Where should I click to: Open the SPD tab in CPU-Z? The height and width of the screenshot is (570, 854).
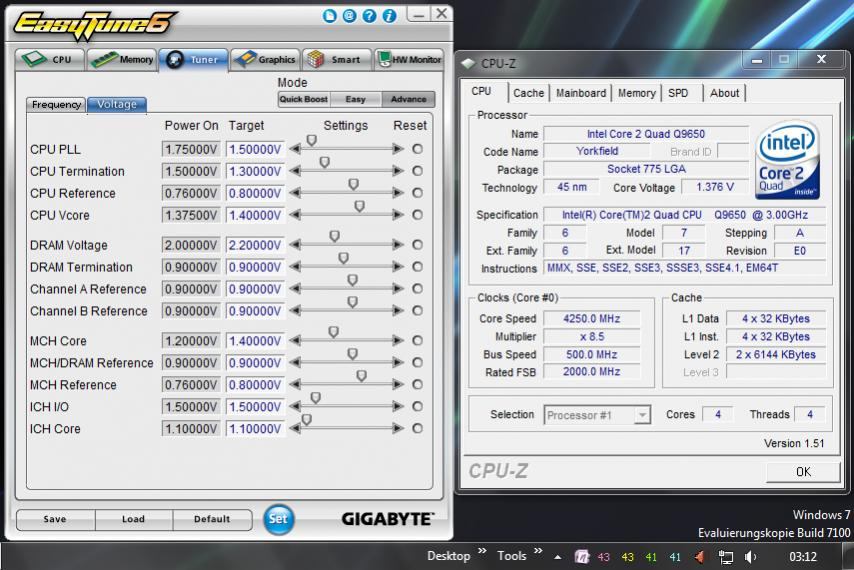pyautogui.click(x=679, y=93)
